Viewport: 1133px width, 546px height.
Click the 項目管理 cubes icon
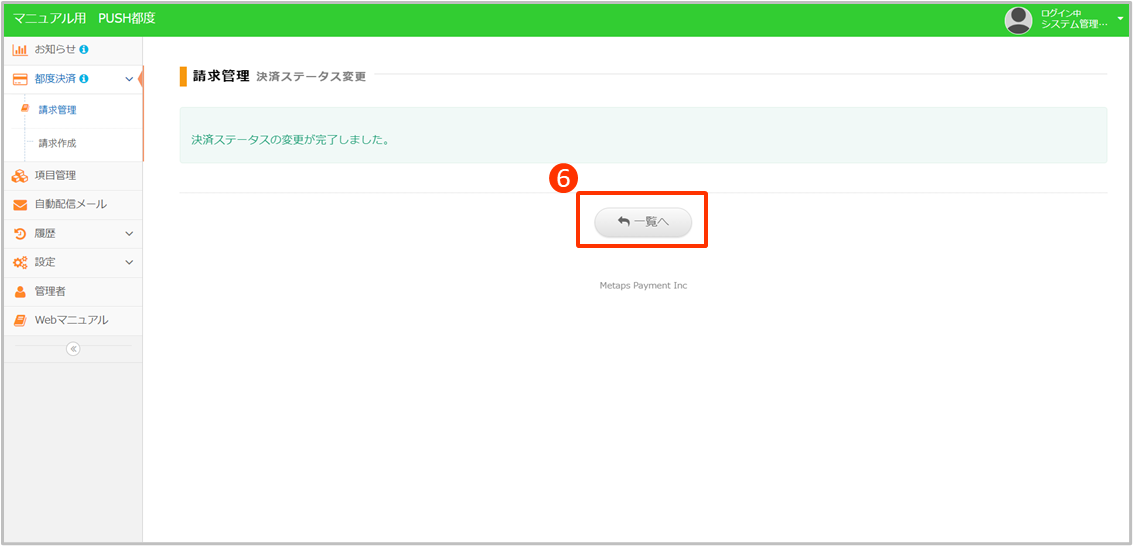pos(20,176)
